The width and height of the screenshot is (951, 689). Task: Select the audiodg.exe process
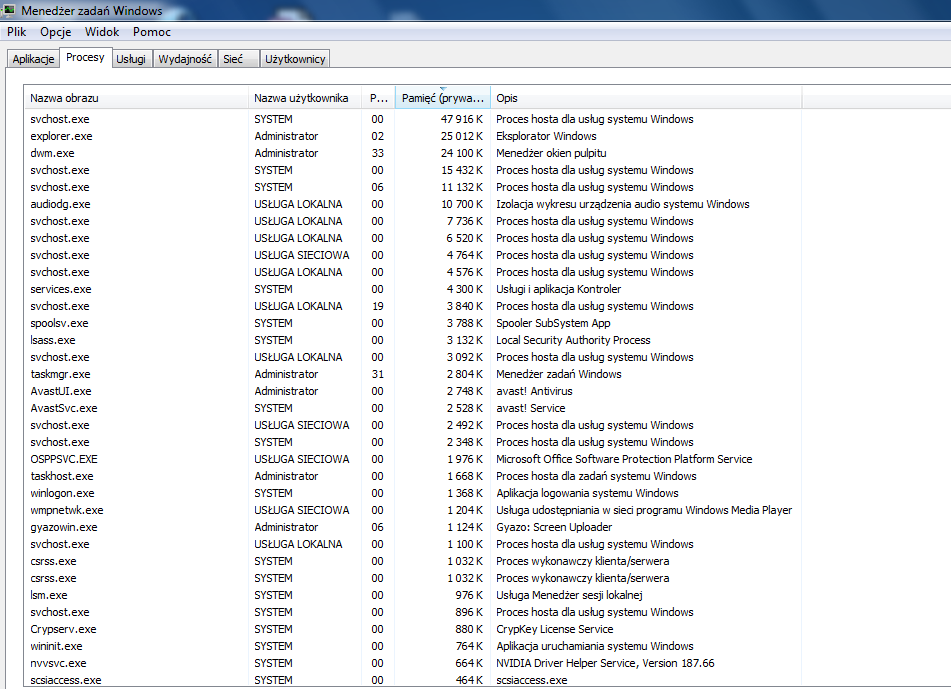click(x=412, y=204)
